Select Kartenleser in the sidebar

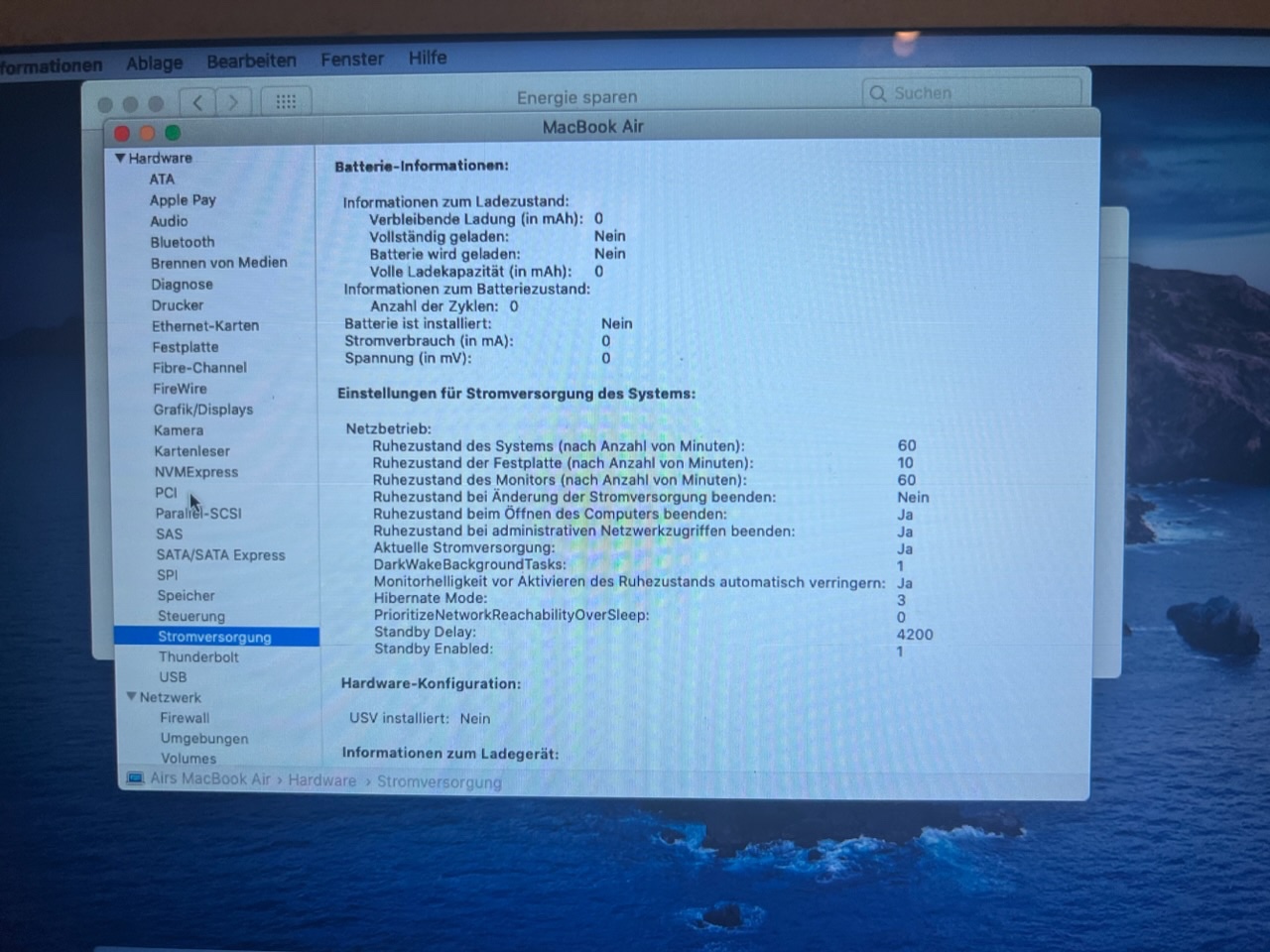tap(191, 451)
